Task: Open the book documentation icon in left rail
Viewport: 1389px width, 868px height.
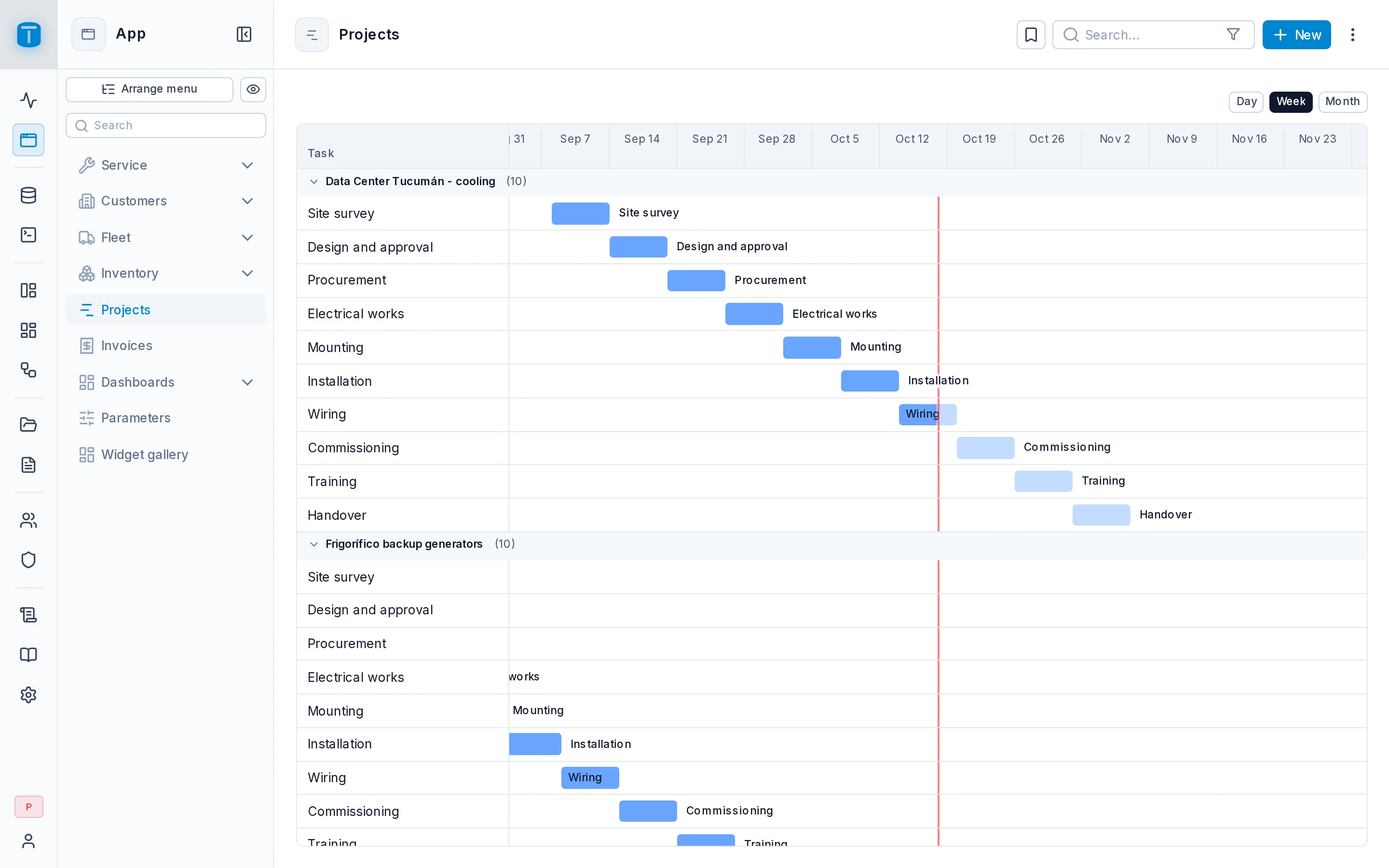Action: click(29, 654)
